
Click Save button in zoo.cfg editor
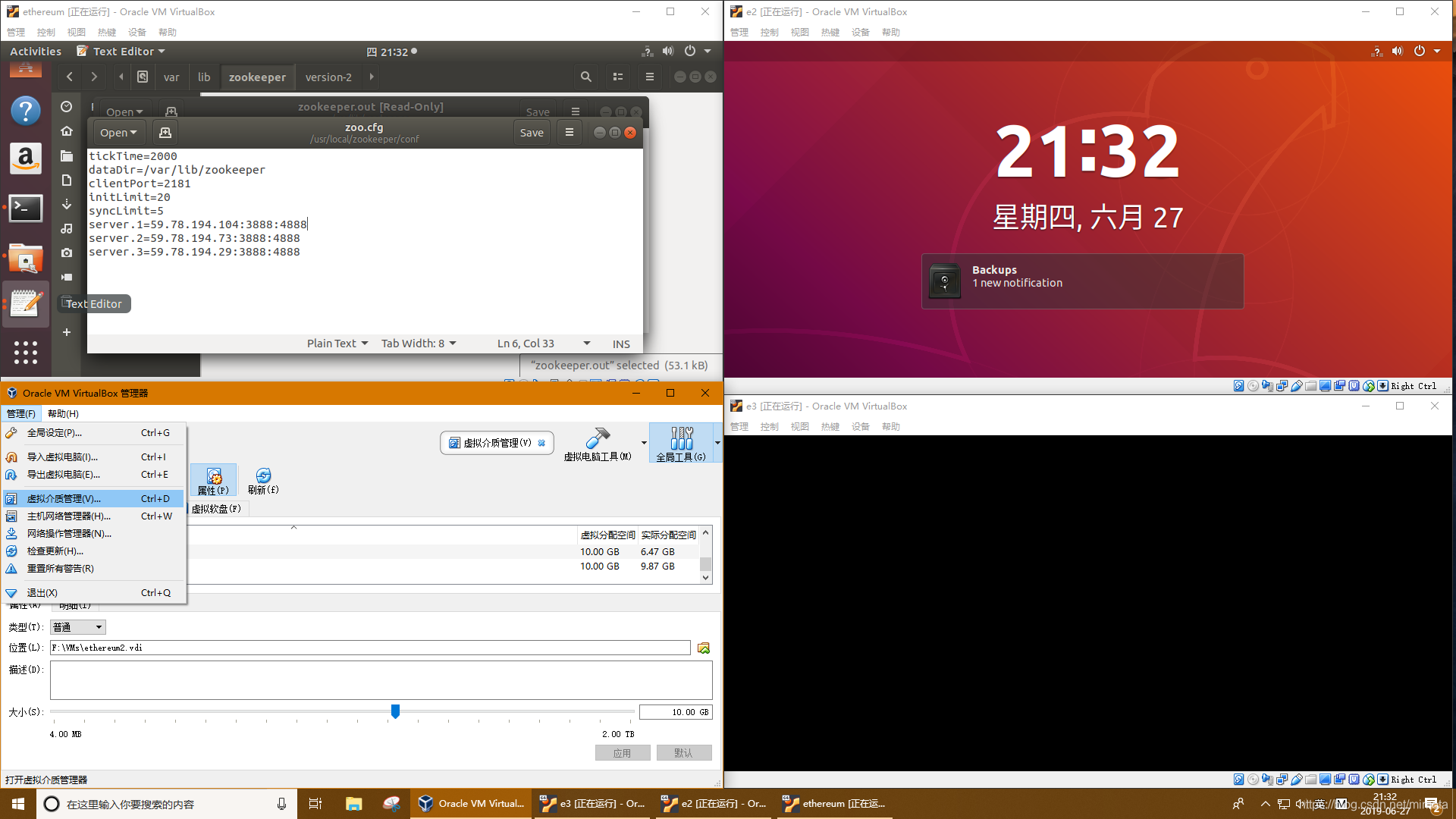click(532, 133)
